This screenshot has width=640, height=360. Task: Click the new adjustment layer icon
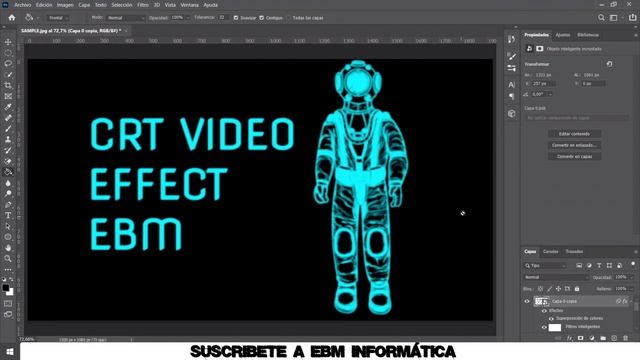pyautogui.click(x=592, y=338)
